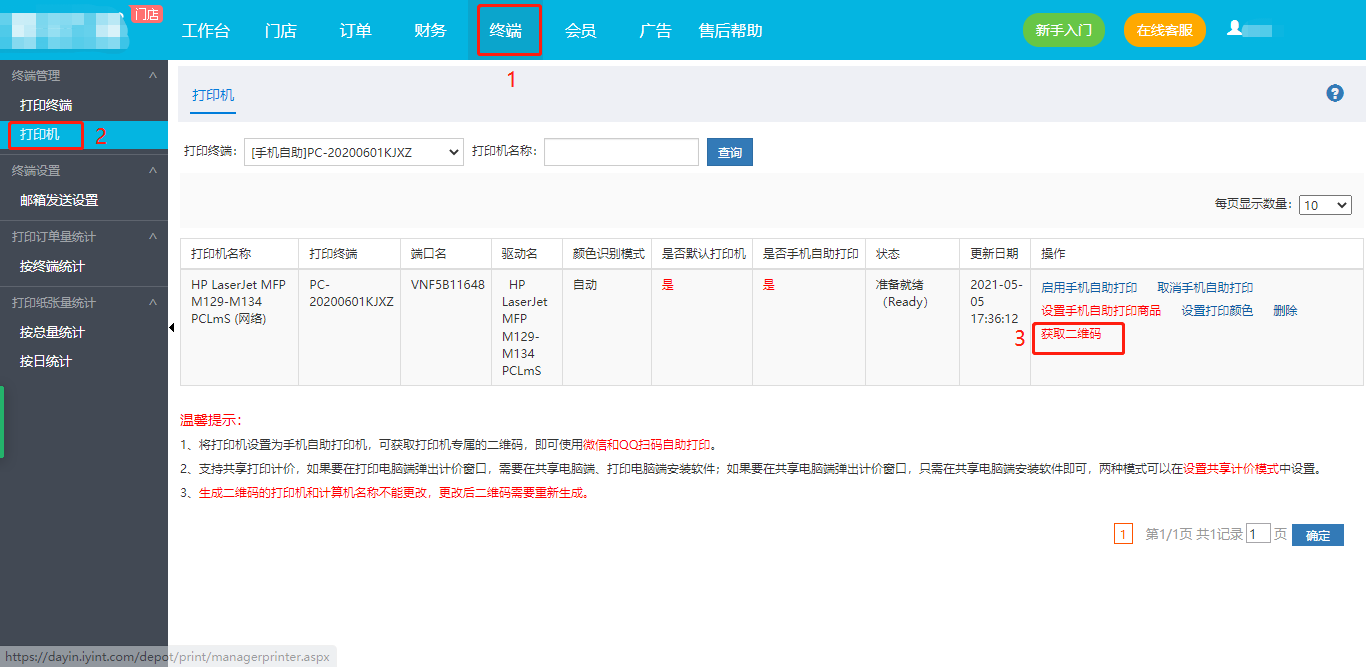Click the 设置共享计价模式 link in tips
The image size is (1366, 667).
click(1231, 469)
